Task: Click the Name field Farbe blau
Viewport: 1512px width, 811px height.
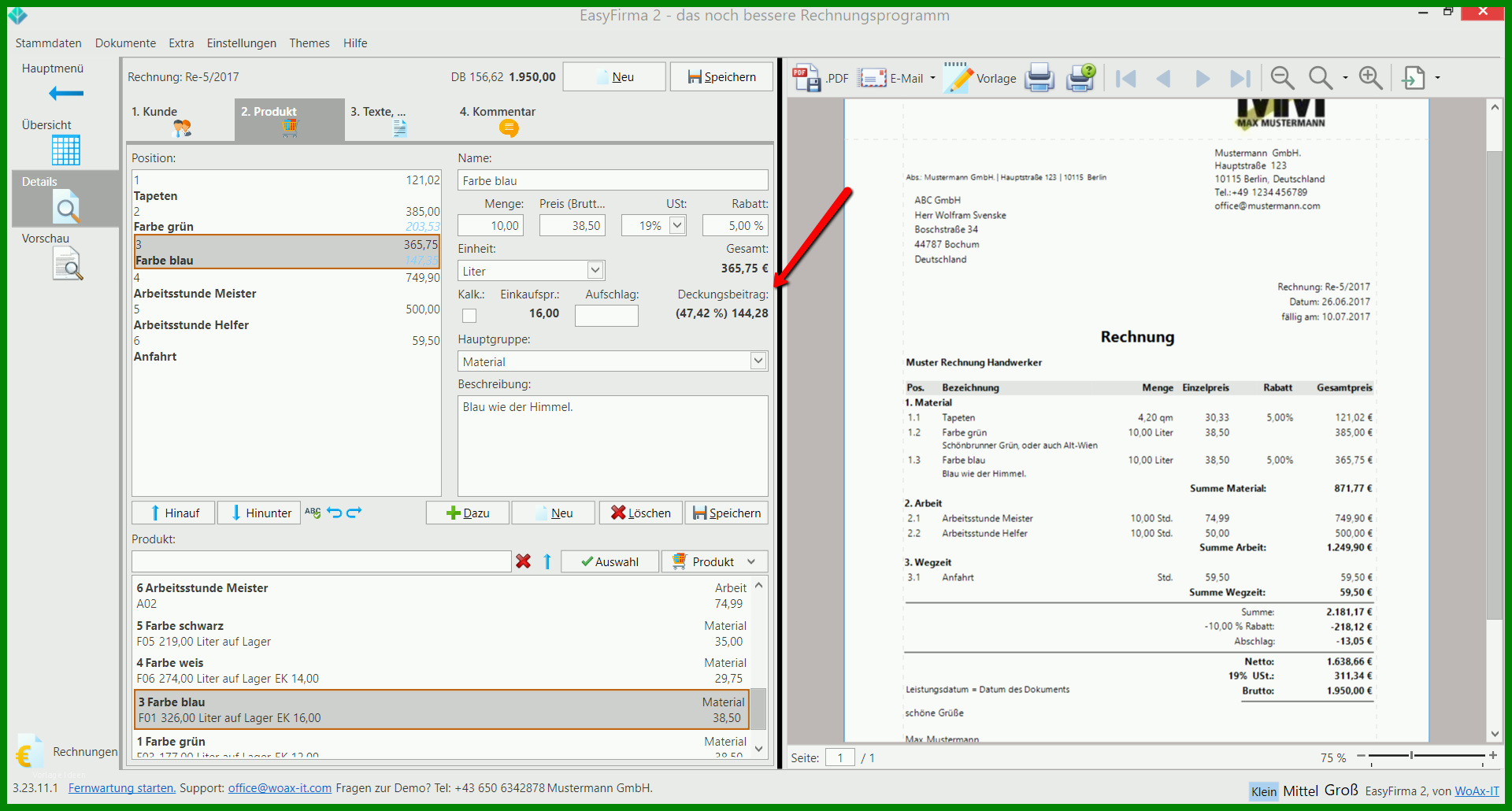Action: pyautogui.click(x=613, y=180)
